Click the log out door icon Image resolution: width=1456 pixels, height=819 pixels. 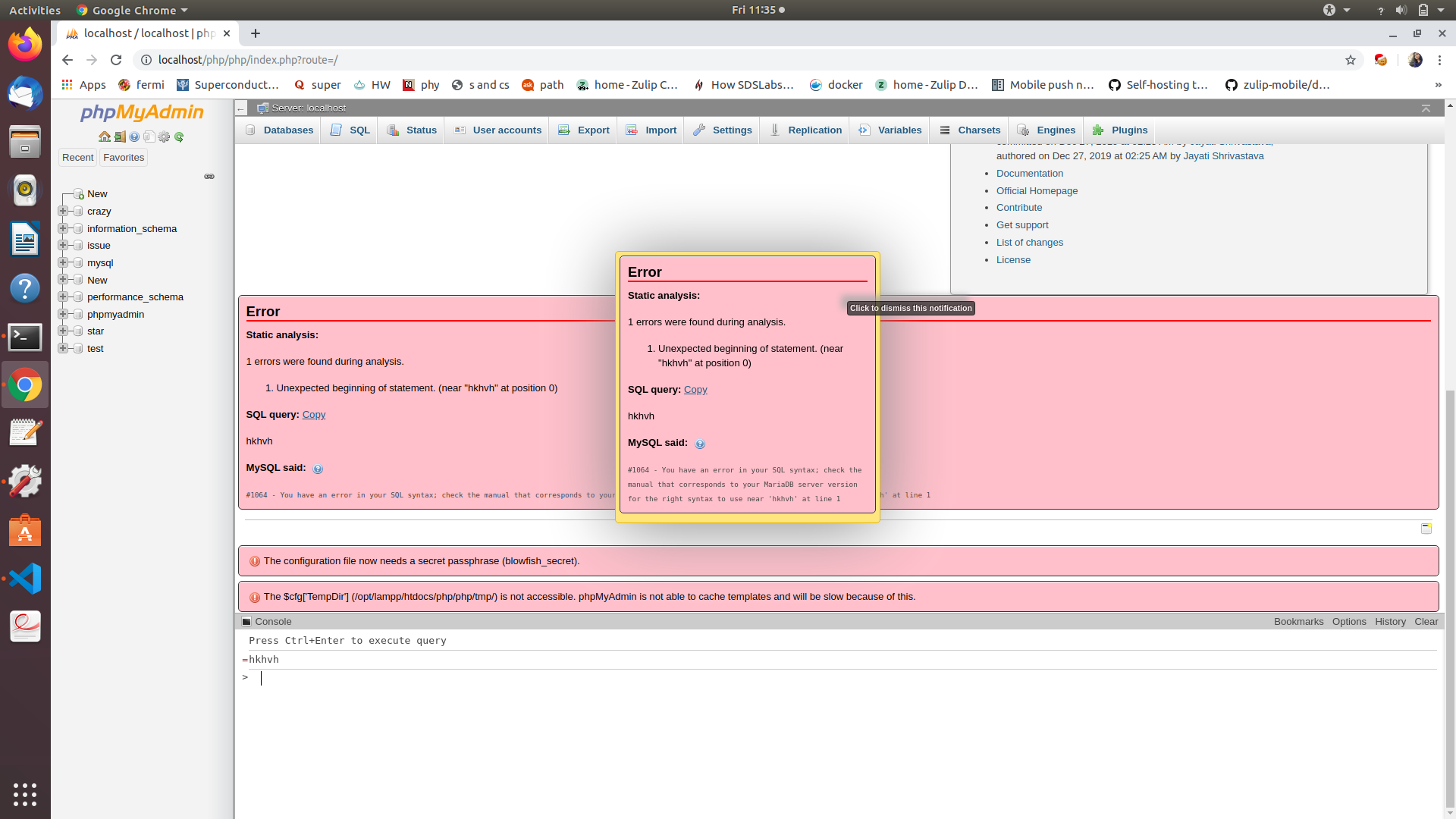120,137
